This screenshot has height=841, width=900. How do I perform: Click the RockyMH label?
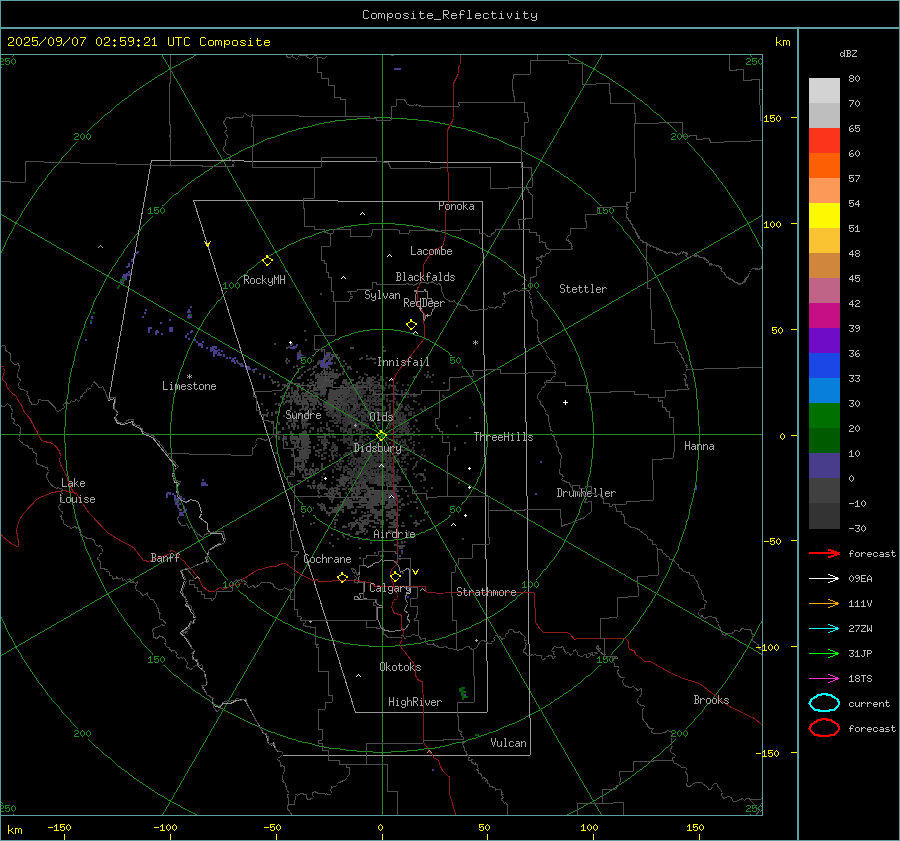pos(264,280)
